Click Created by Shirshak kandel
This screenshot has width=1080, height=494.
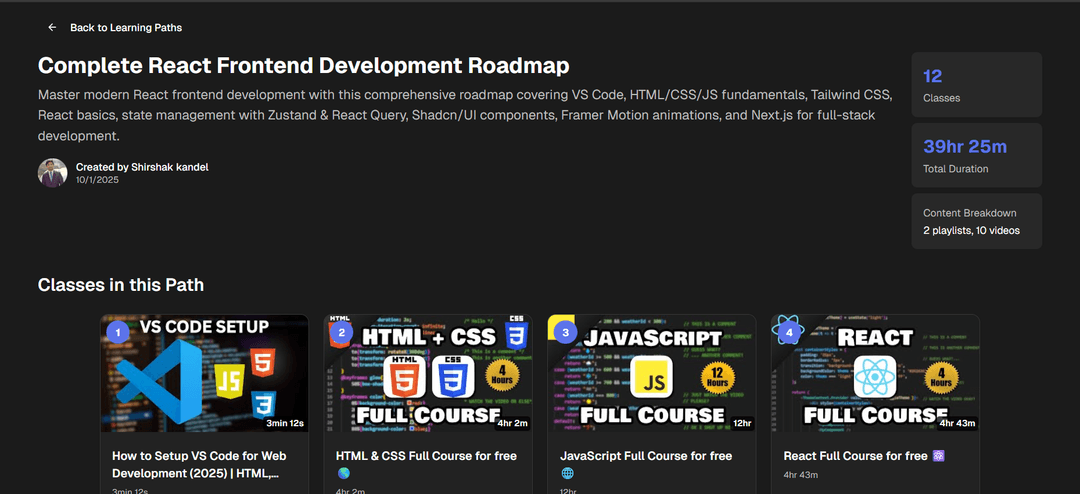142,167
